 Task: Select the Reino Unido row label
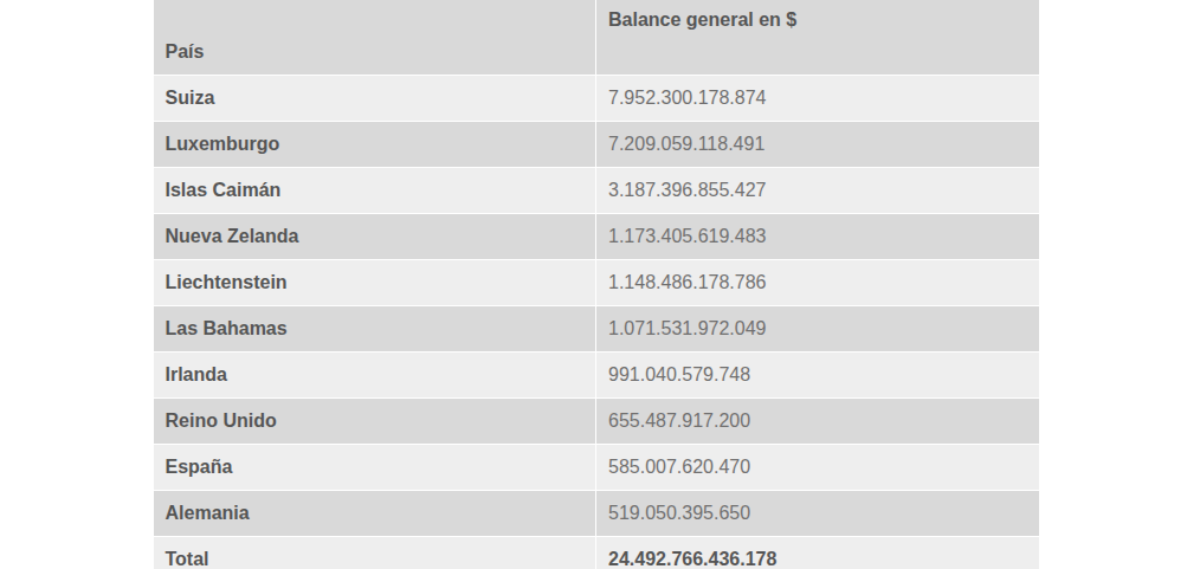[x=221, y=420]
